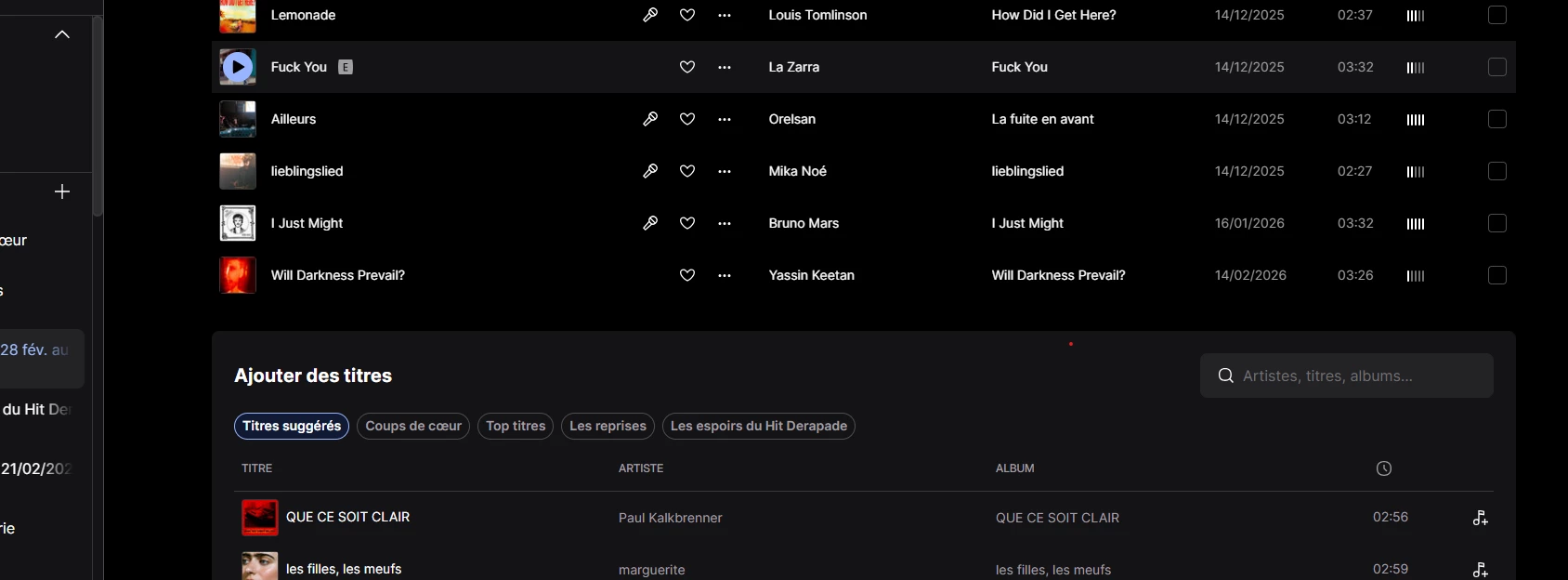This screenshot has height=580, width=1568.
Task: Focus the Artistes, titres, albums search field
Action: click(x=1356, y=376)
